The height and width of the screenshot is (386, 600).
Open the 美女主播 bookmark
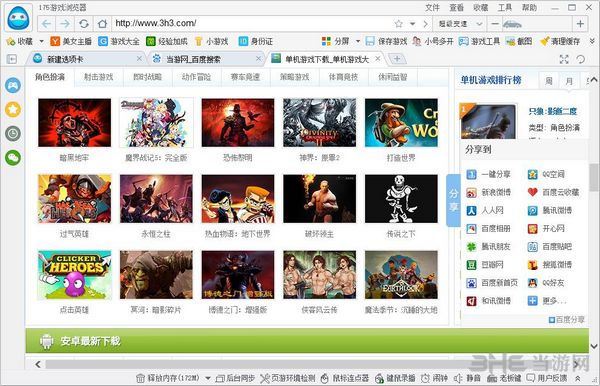(x=71, y=41)
